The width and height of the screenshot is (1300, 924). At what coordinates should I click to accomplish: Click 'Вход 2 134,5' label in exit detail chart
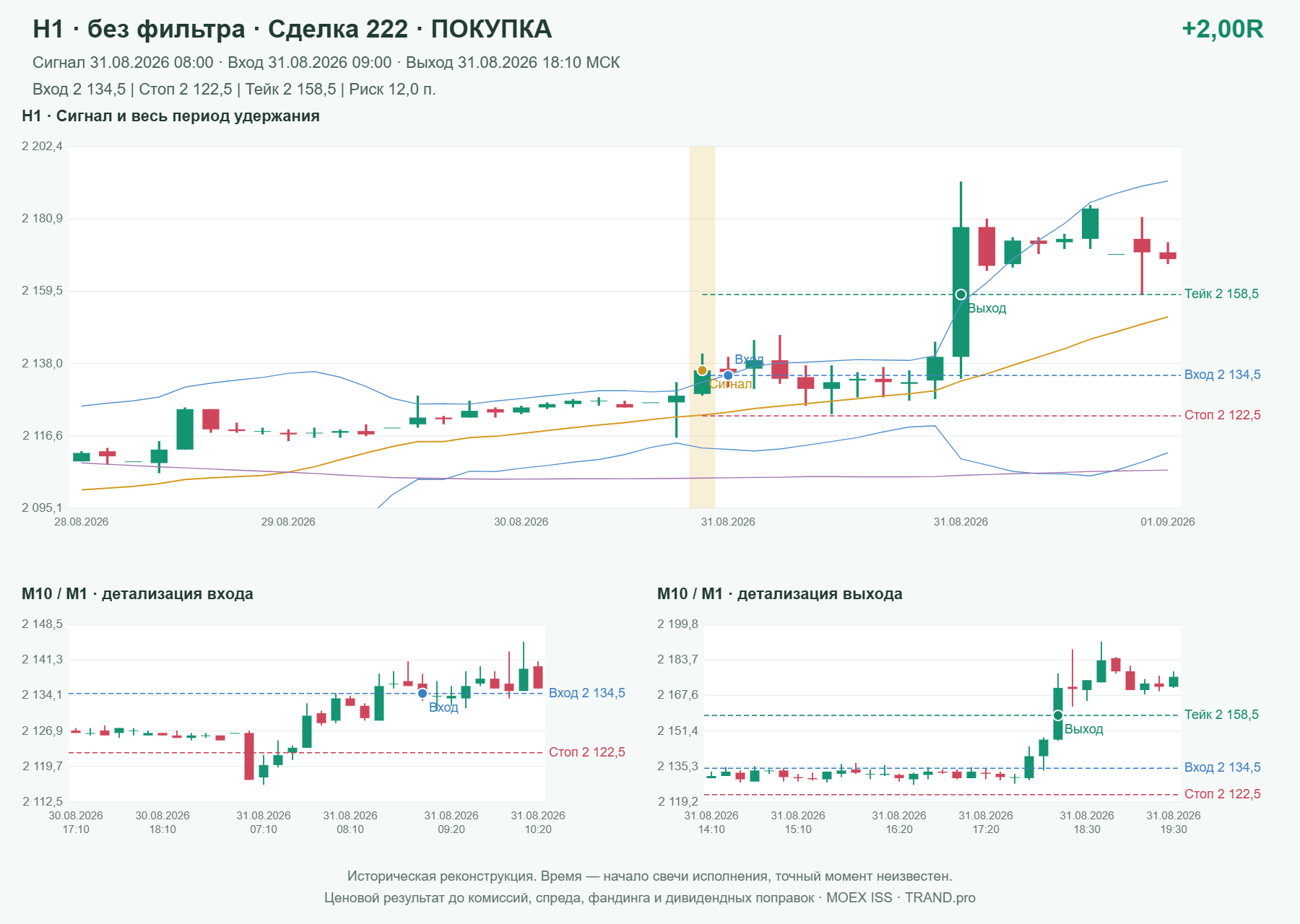1222,767
